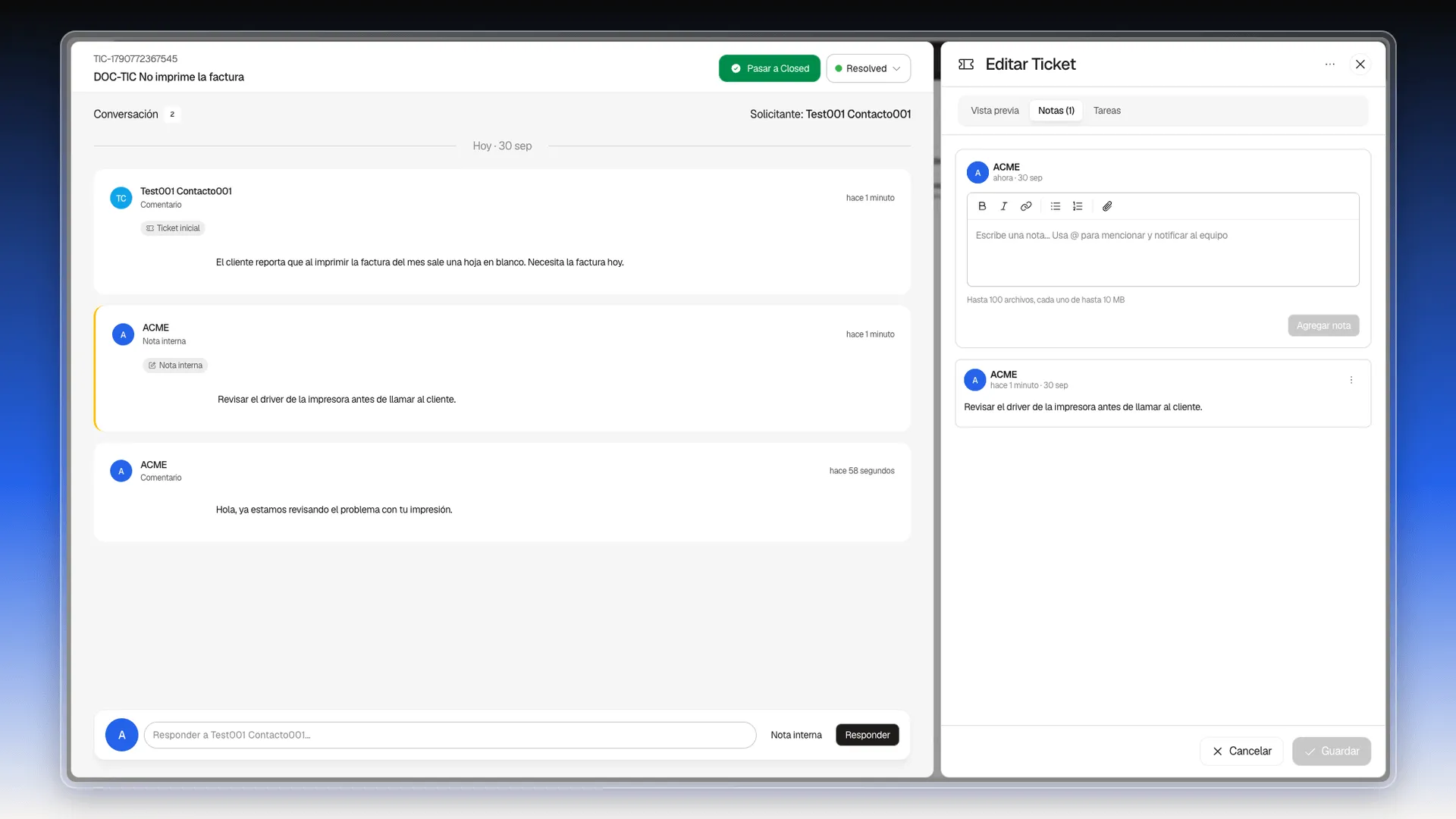Click the saved note text in Notas panel

tap(1083, 407)
